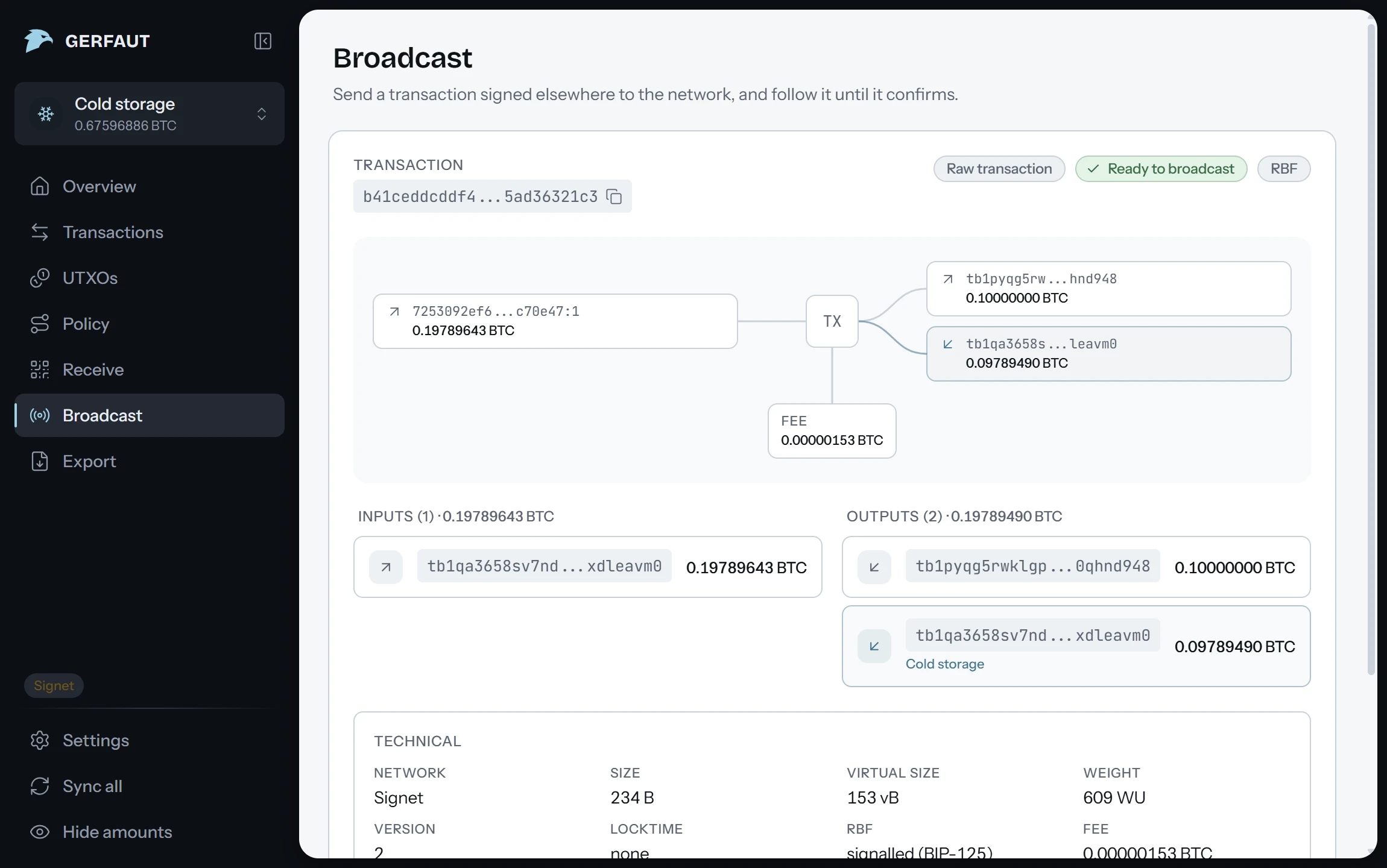
Task: Open the Cold storage link under output
Action: (944, 664)
